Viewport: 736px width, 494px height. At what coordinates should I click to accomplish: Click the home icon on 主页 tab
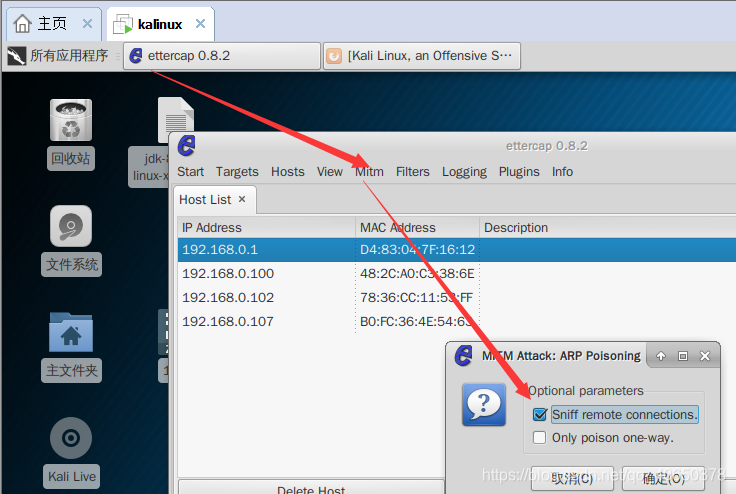(x=23, y=23)
